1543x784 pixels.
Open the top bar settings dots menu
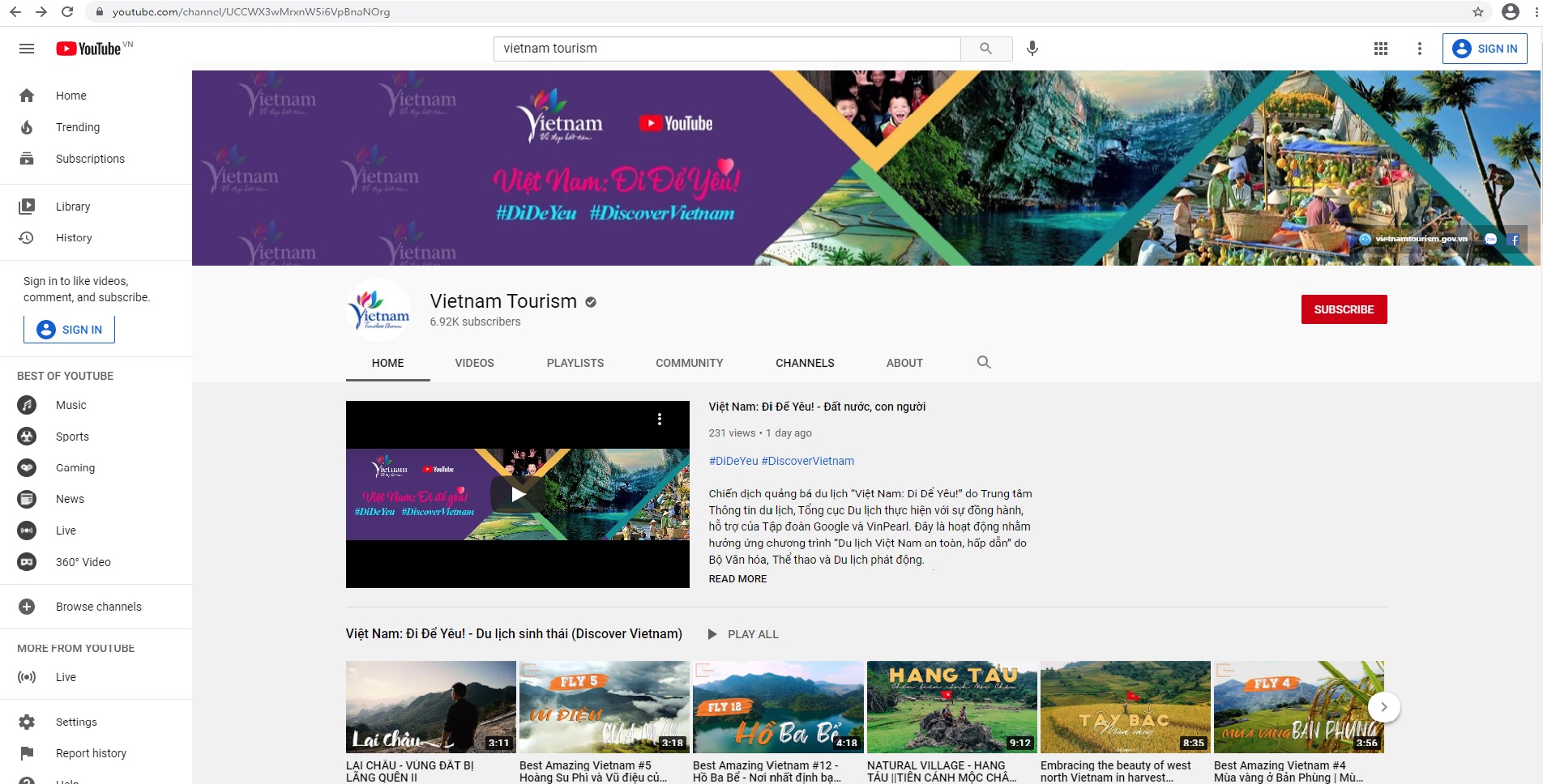[x=1419, y=49]
